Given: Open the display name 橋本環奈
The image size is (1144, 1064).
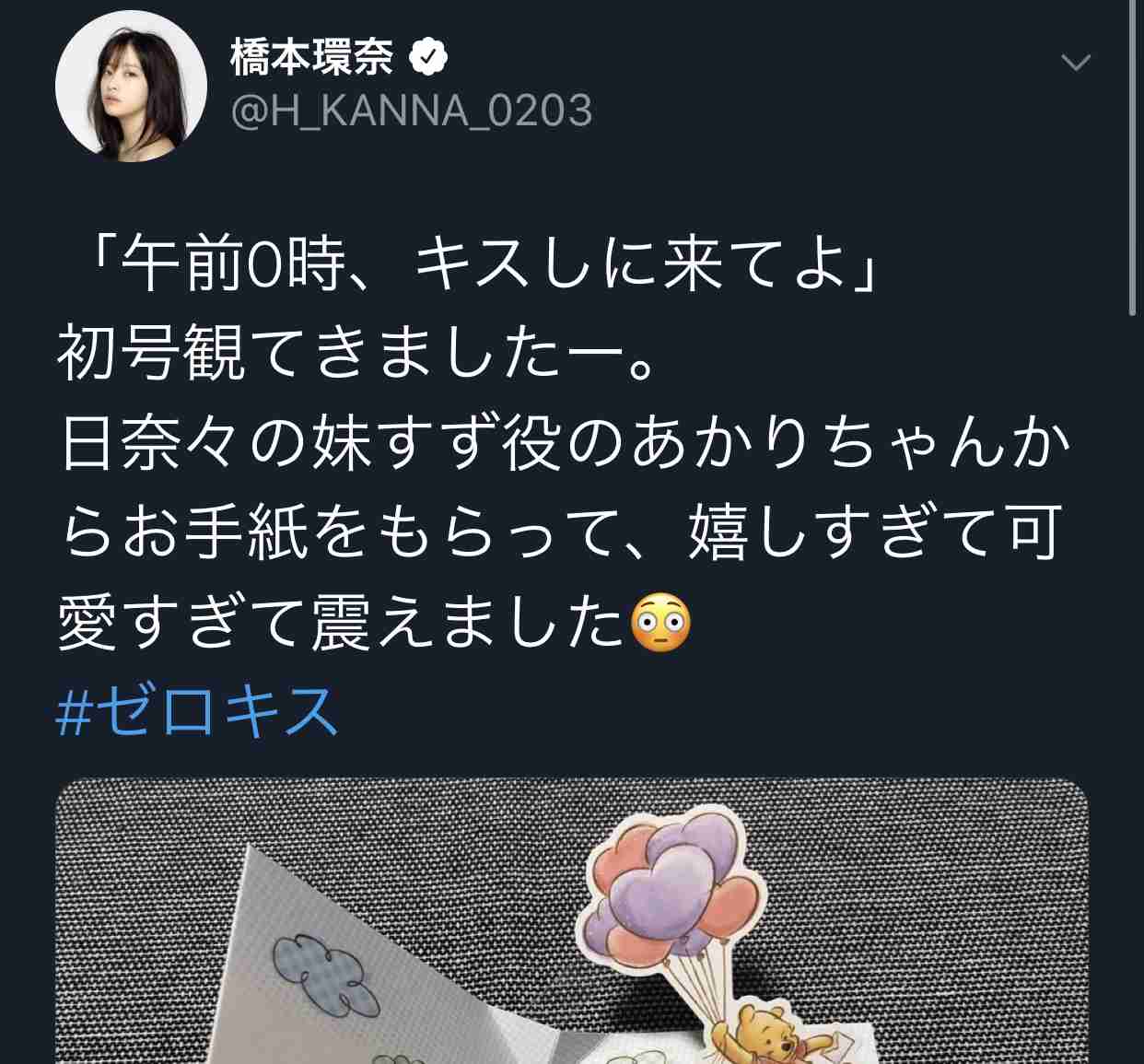Looking at the screenshot, I should [312, 58].
